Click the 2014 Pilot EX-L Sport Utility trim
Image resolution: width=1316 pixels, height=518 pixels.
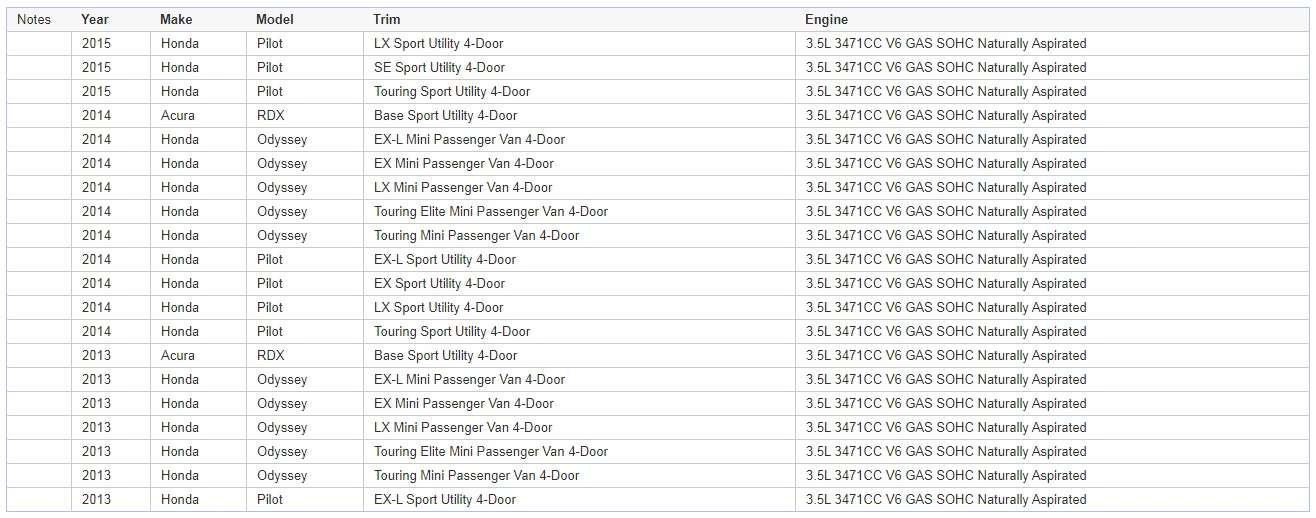point(445,260)
